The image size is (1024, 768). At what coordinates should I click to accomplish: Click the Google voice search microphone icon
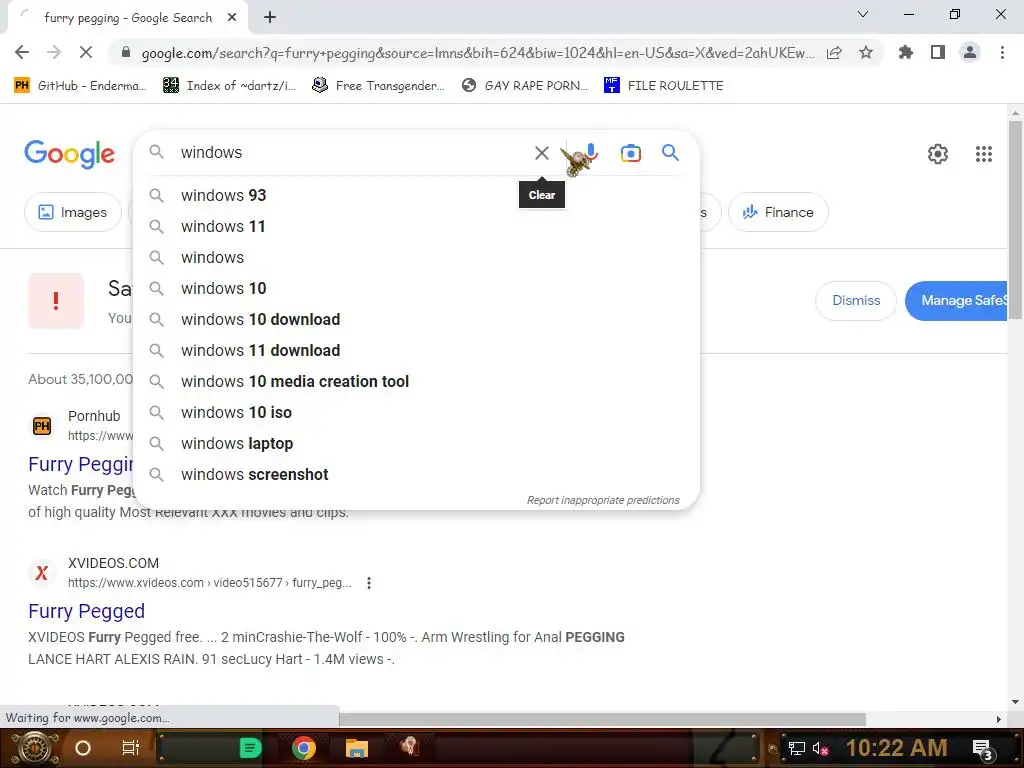click(591, 153)
